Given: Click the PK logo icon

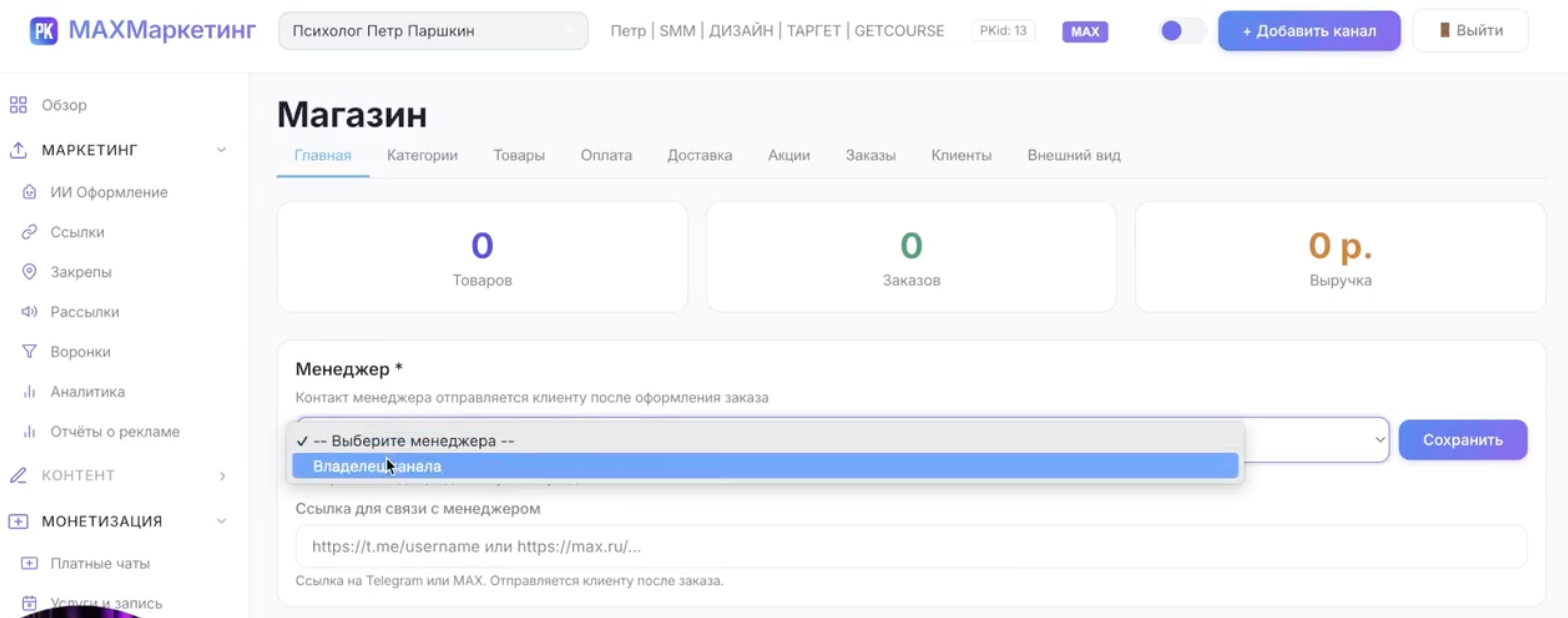Looking at the screenshot, I should pos(44,31).
